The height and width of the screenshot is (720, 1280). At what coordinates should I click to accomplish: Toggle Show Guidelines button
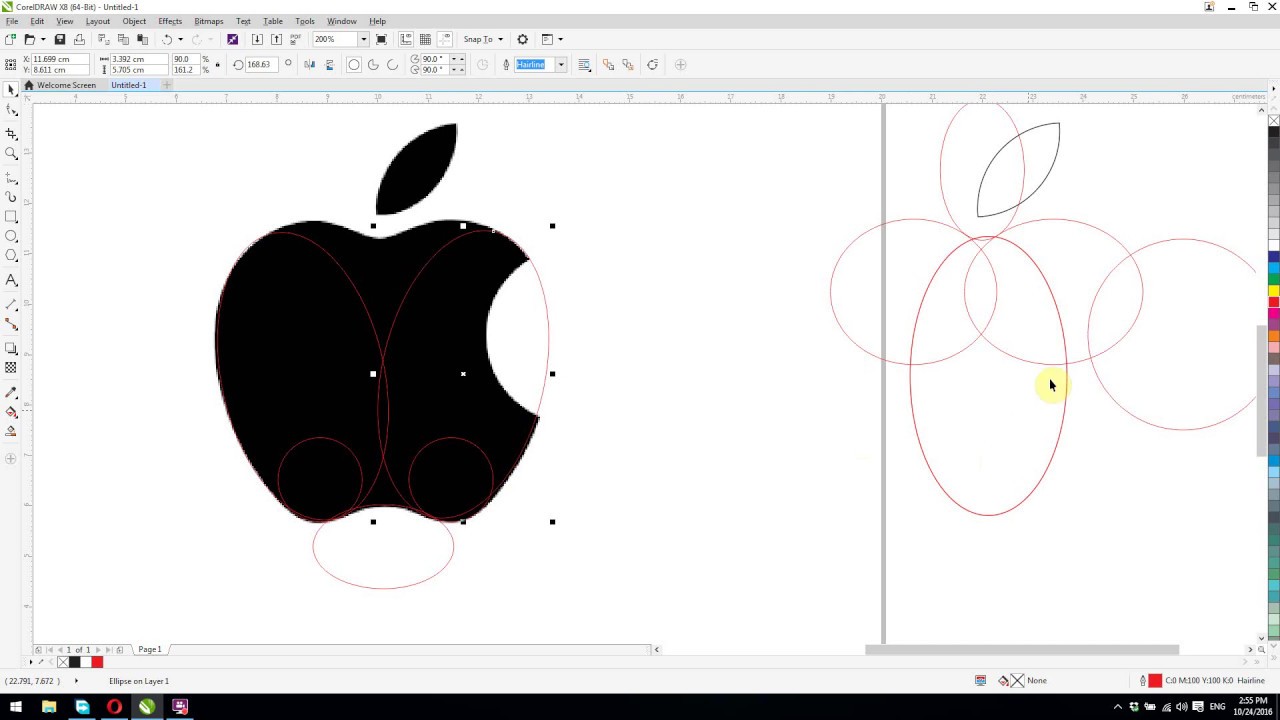pos(444,39)
